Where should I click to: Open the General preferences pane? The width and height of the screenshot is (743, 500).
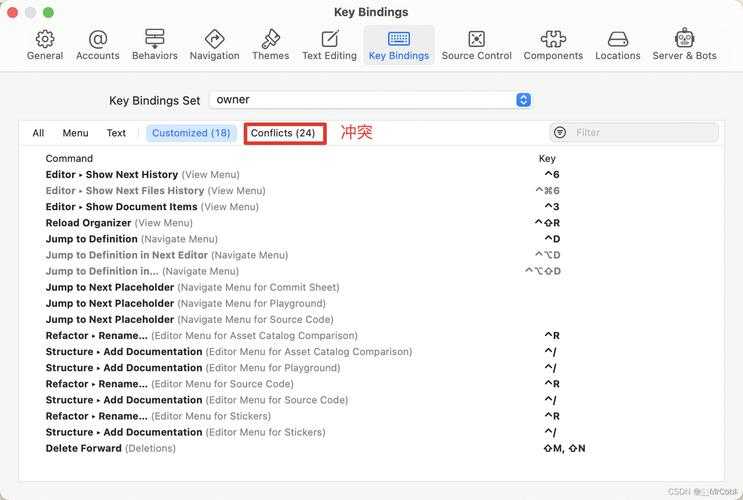(x=45, y=45)
